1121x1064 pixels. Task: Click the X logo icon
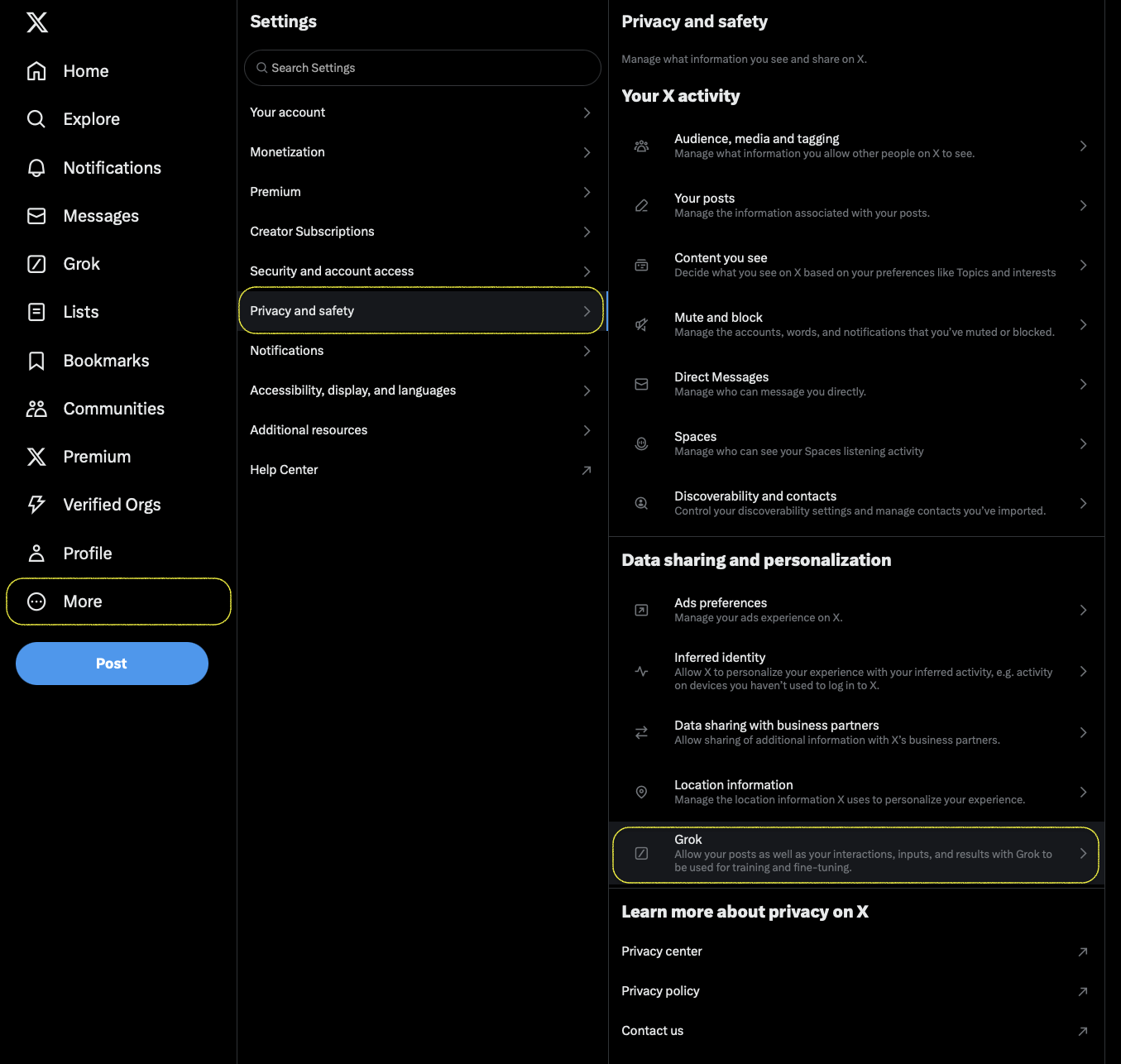[x=37, y=22]
